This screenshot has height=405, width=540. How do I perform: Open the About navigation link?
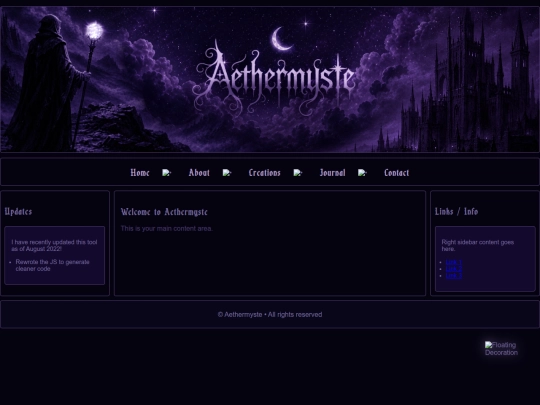[x=199, y=173]
